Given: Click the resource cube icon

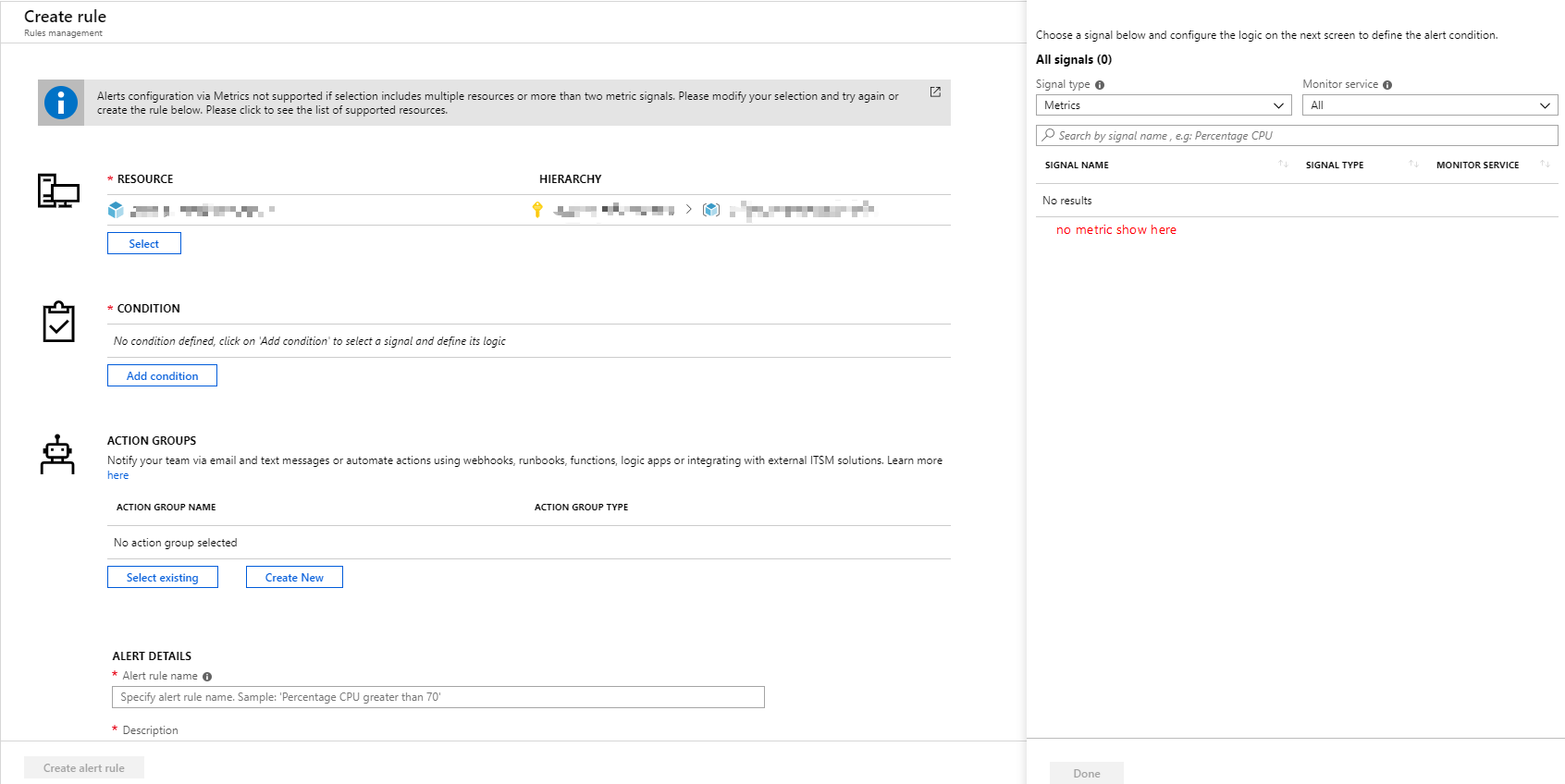Looking at the screenshot, I should 116,210.
